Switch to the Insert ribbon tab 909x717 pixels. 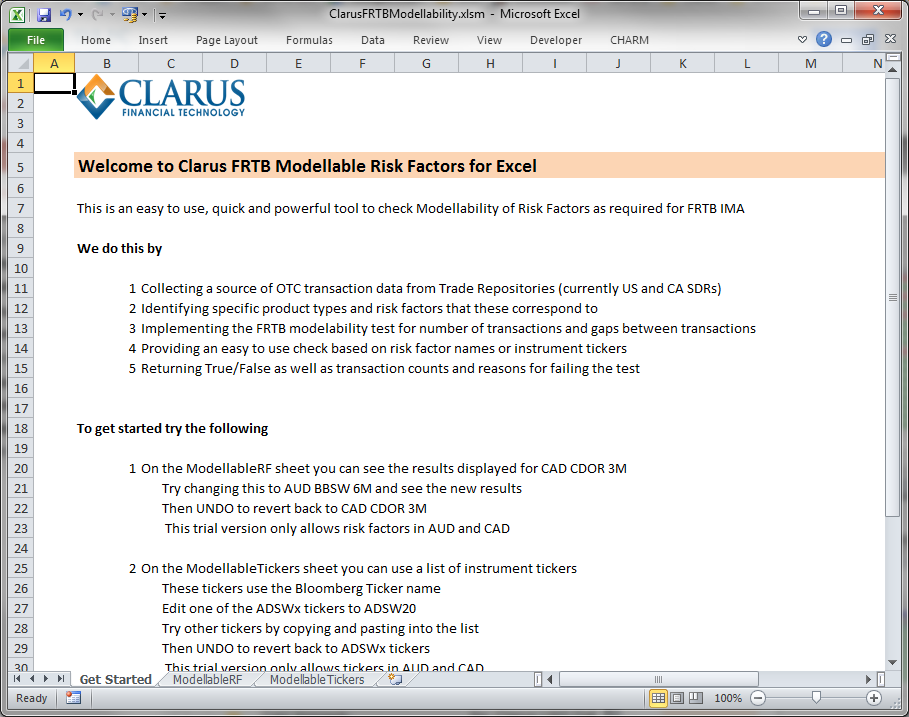point(153,40)
